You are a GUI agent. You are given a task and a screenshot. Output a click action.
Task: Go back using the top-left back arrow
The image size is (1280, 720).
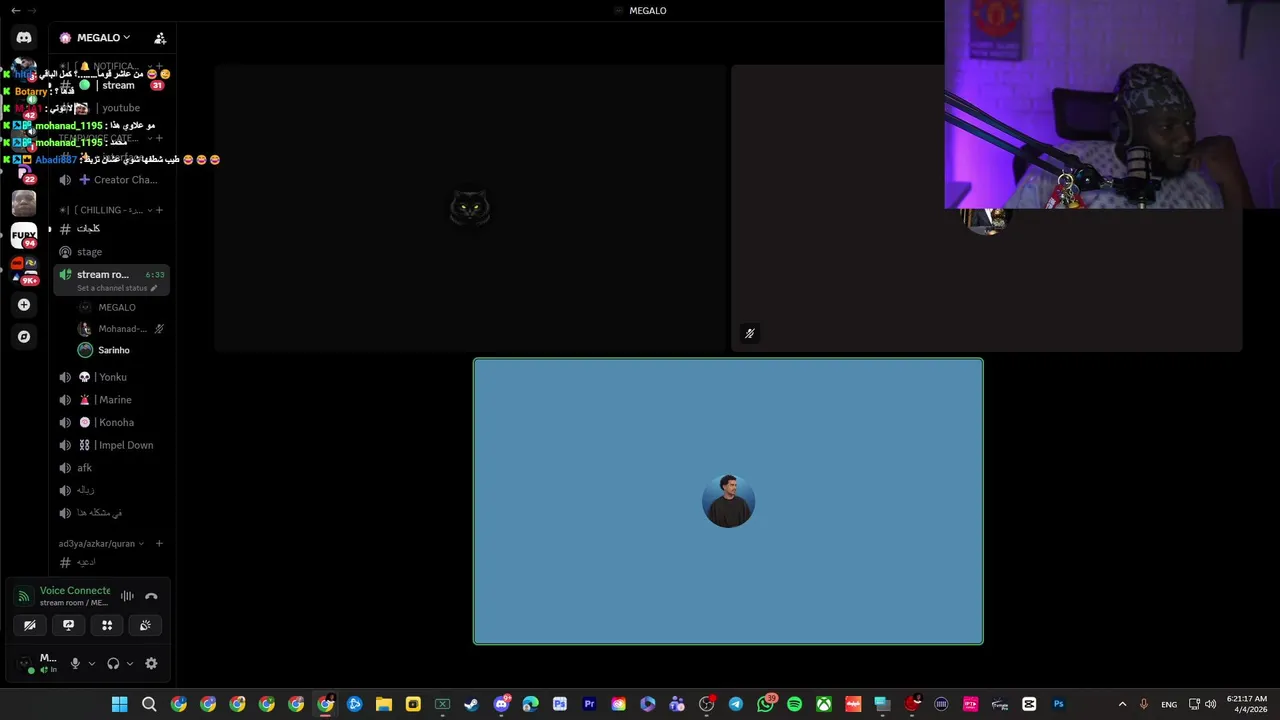pyautogui.click(x=15, y=10)
